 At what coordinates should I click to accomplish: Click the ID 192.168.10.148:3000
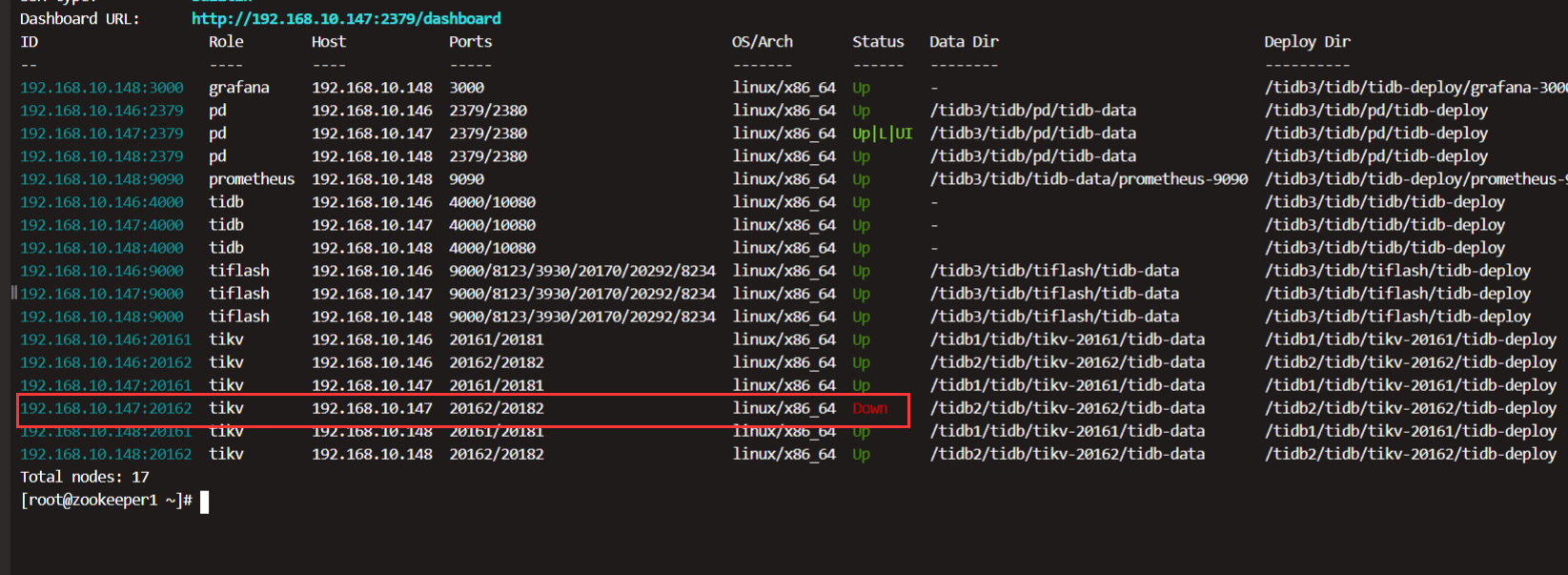102,88
